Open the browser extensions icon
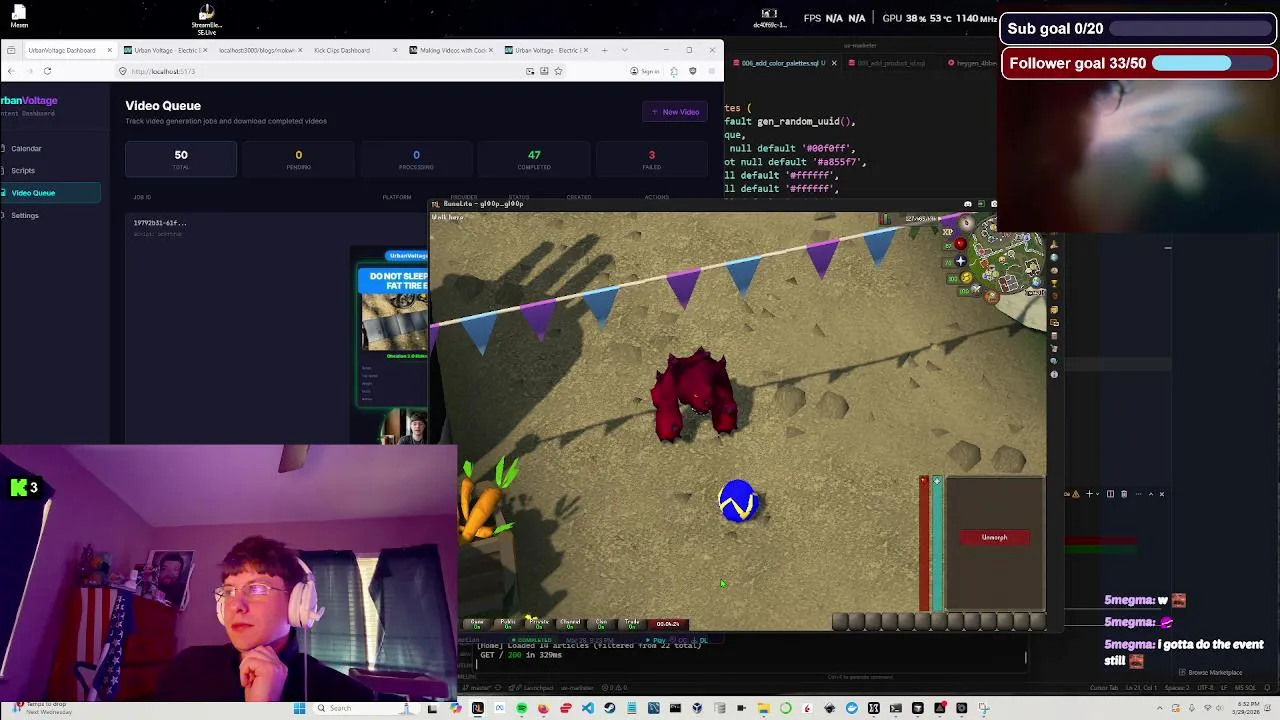This screenshot has width=1280, height=720. coord(674,71)
